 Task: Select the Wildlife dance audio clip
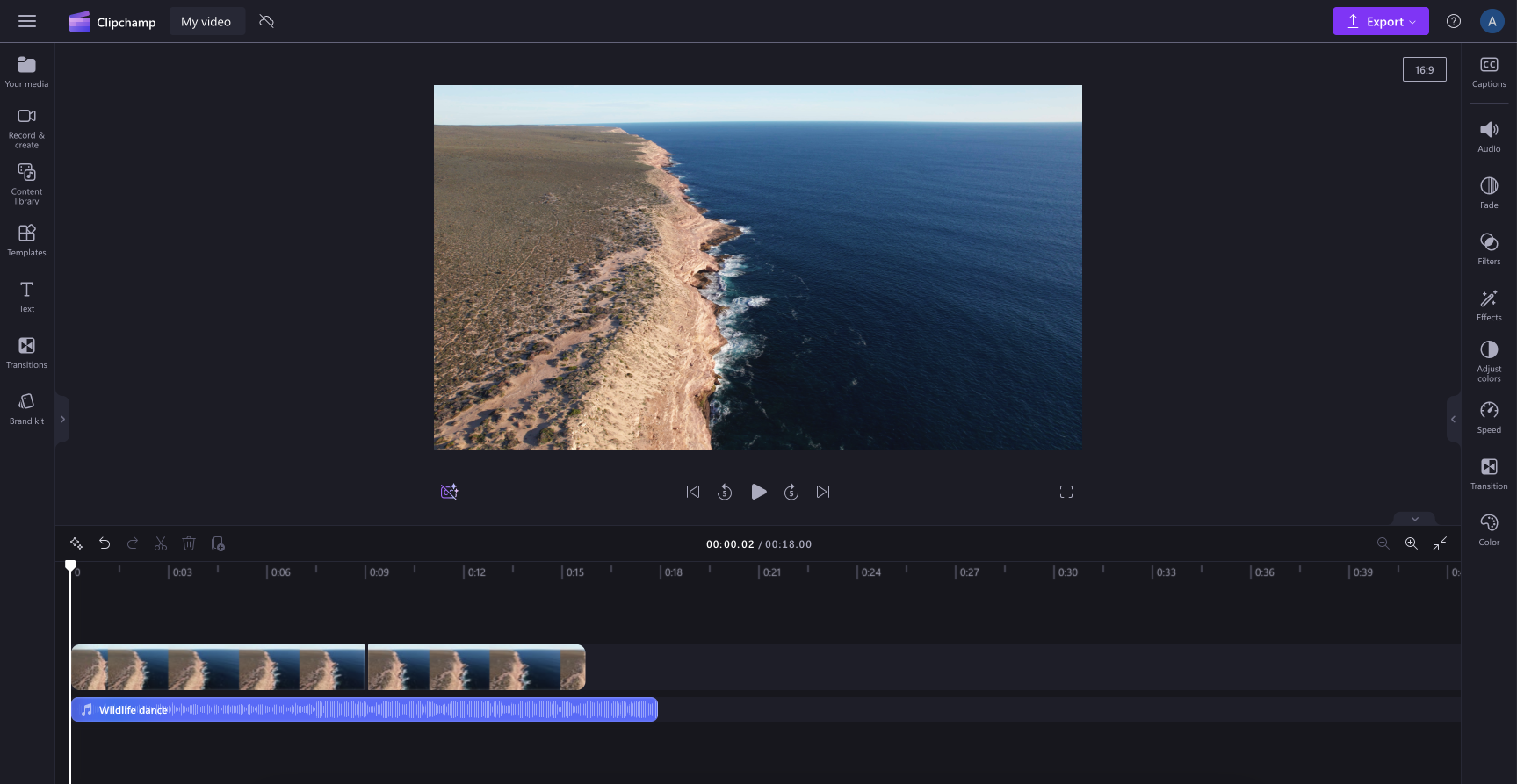pyautogui.click(x=365, y=709)
